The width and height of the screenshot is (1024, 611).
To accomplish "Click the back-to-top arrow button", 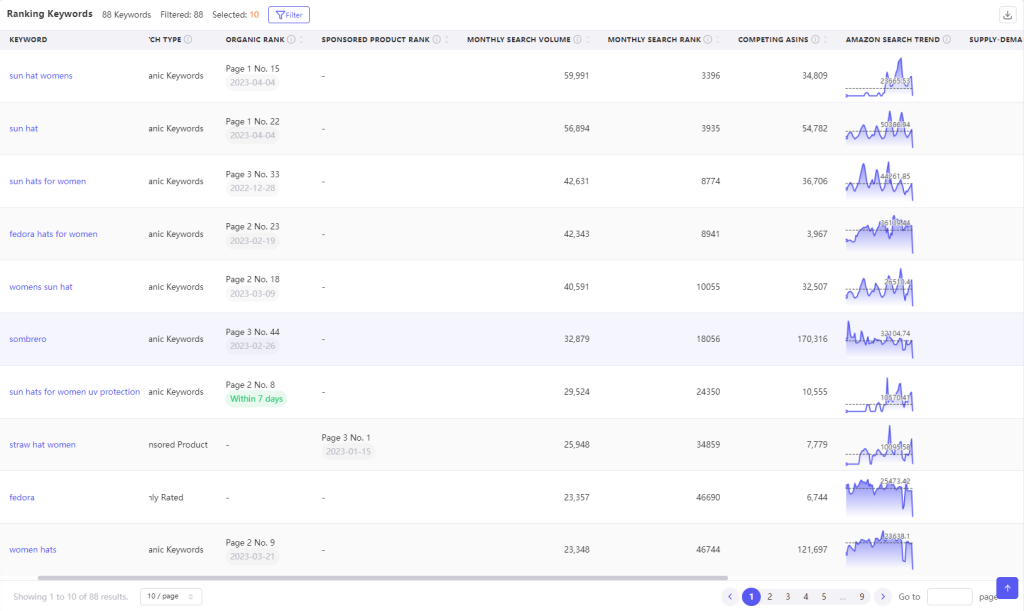I will tap(1007, 588).
